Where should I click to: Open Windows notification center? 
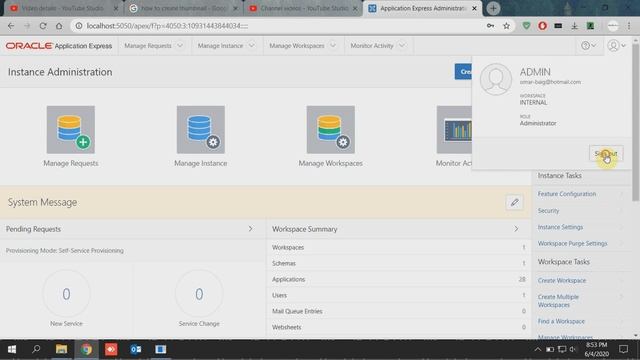(623, 349)
